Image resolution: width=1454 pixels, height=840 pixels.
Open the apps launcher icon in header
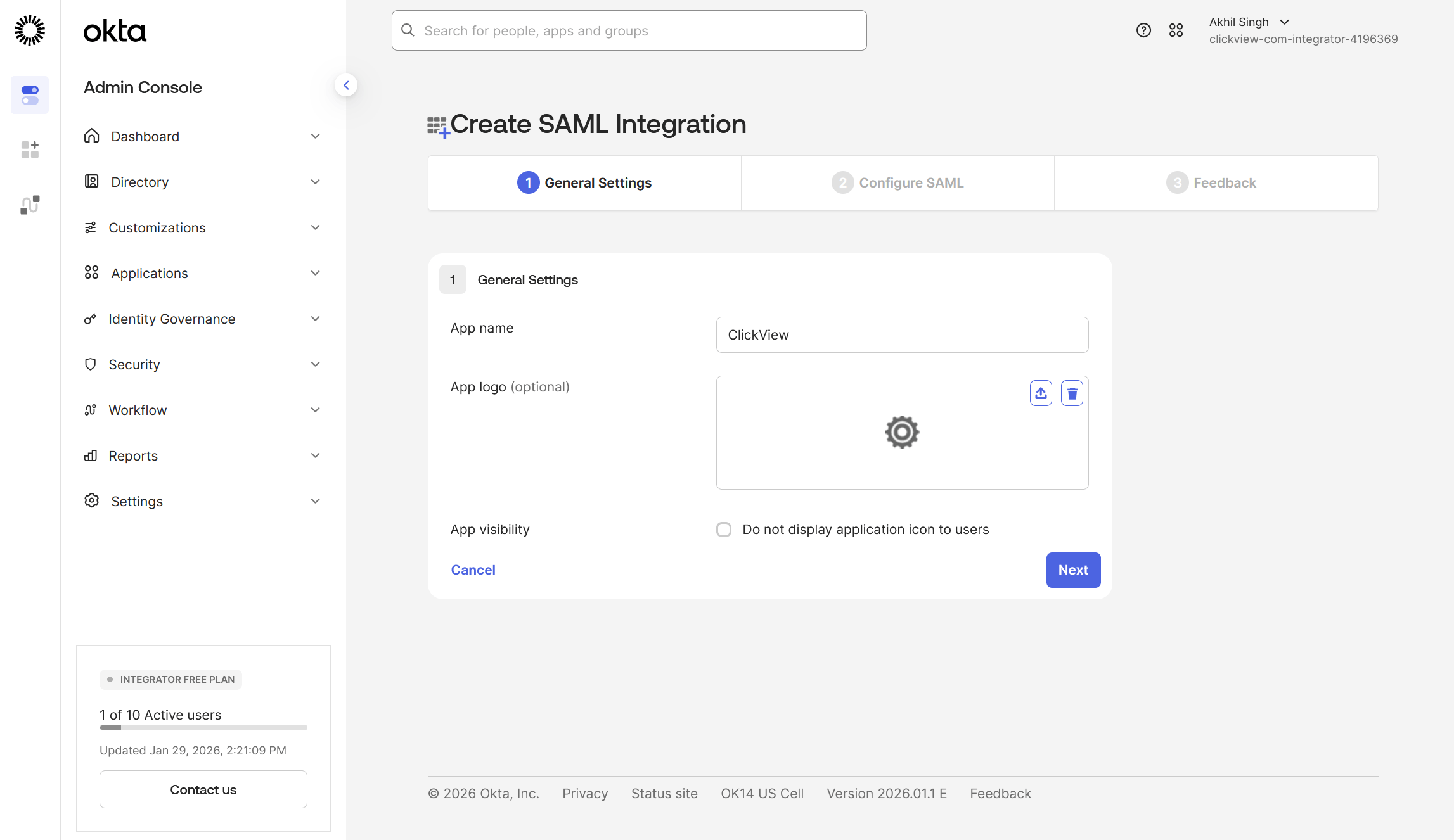pos(1176,30)
